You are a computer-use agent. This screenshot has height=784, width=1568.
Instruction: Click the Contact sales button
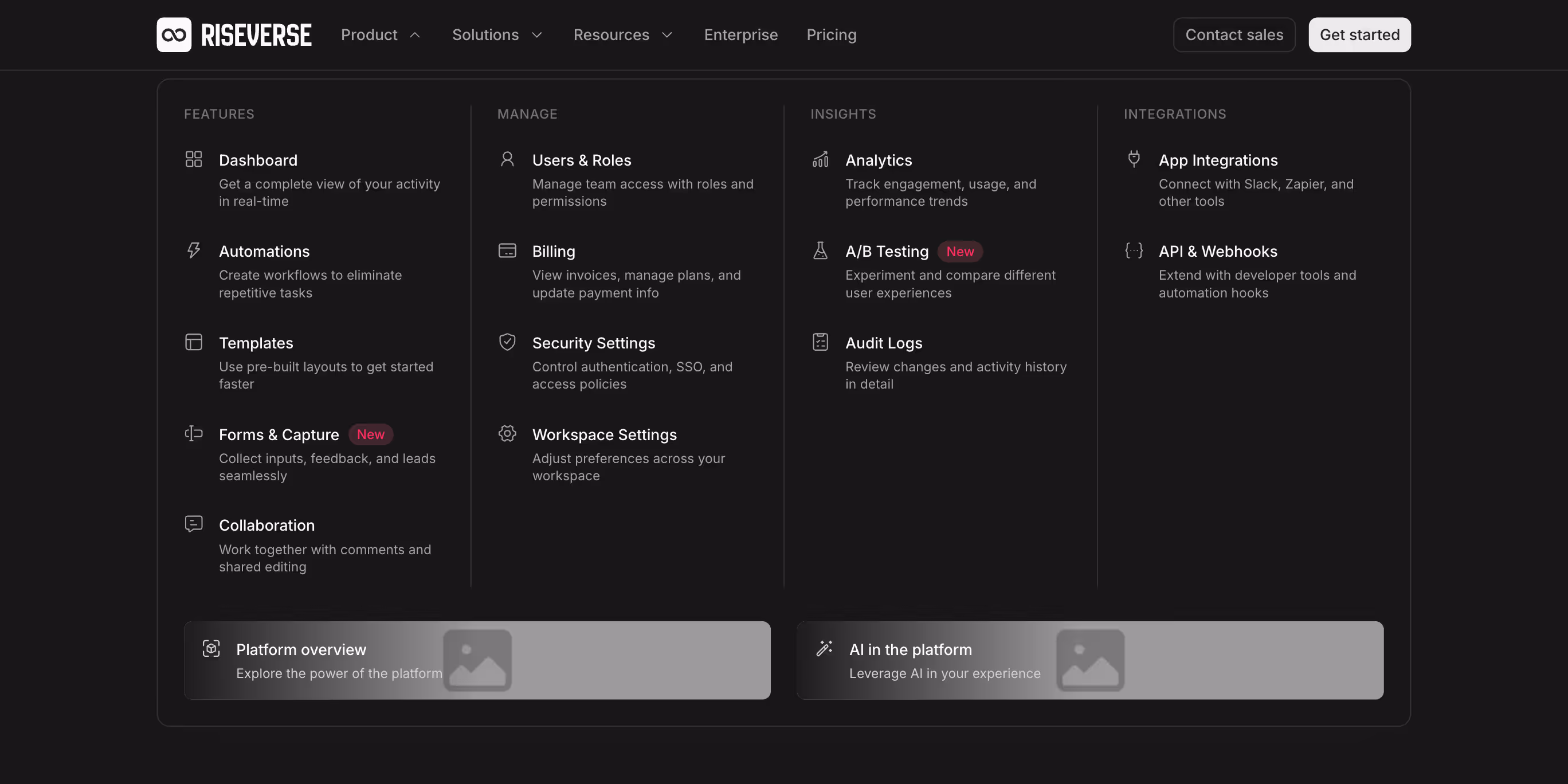click(x=1234, y=35)
